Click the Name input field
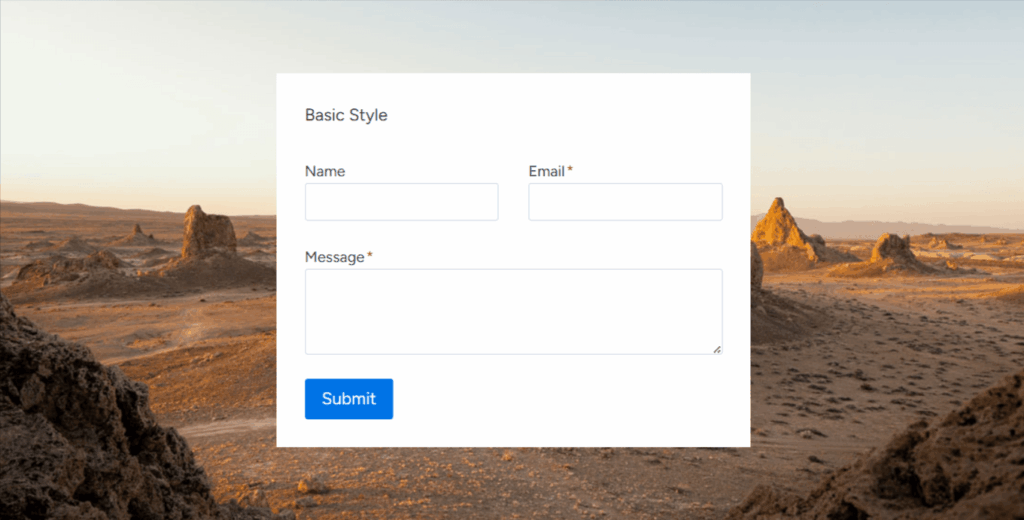The height and width of the screenshot is (520, 1024). pyautogui.click(x=401, y=202)
